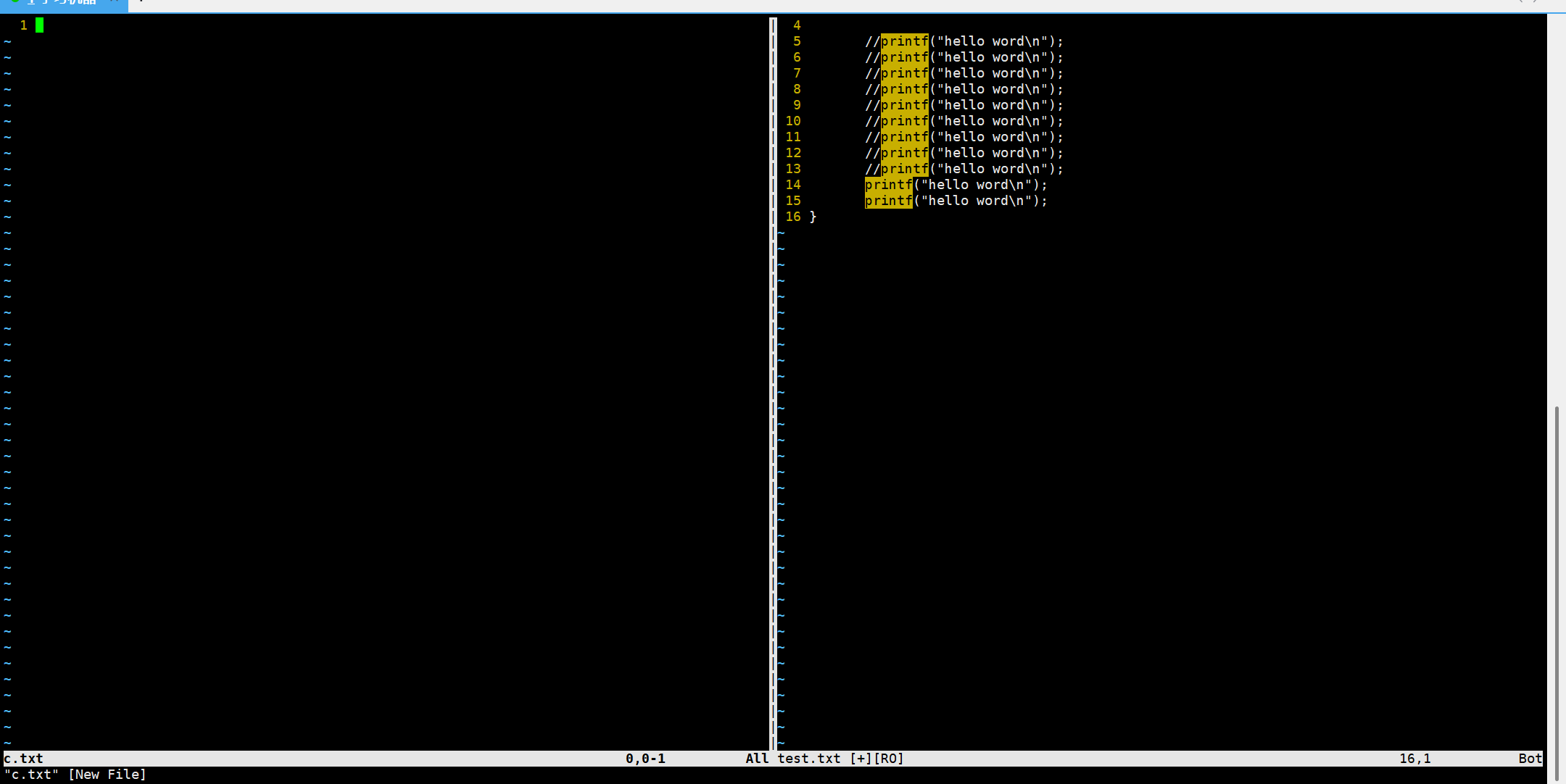Click the closing brace on line 16
This screenshot has width=1566, height=784.
[x=813, y=217]
